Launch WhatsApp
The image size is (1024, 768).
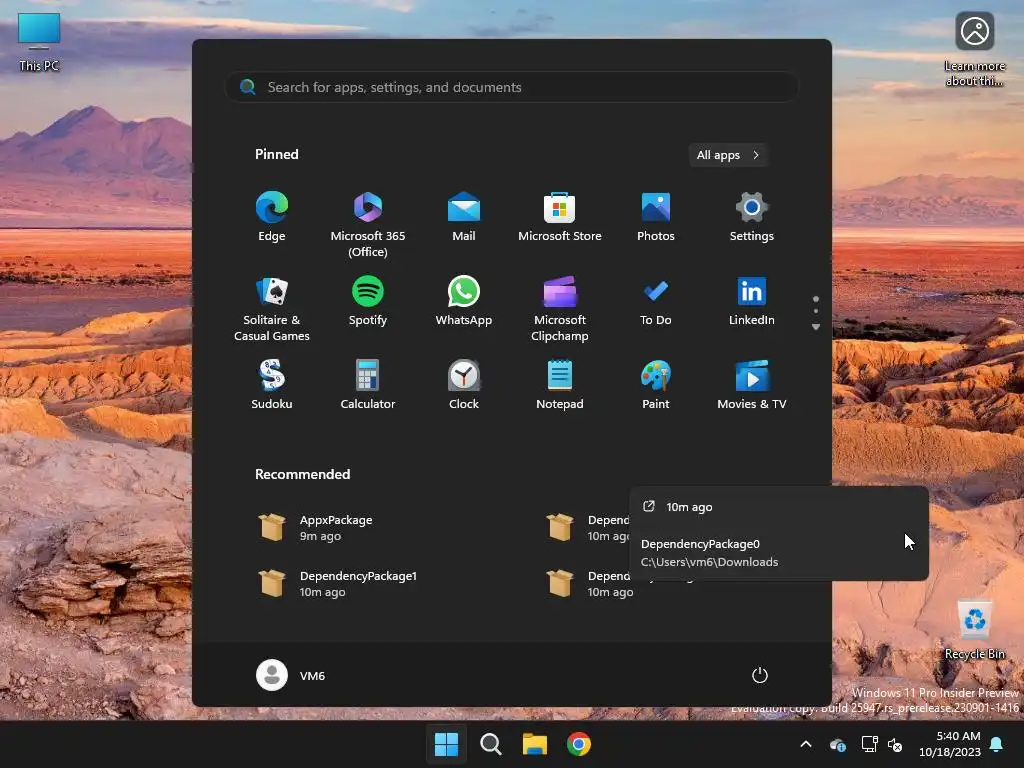point(464,302)
